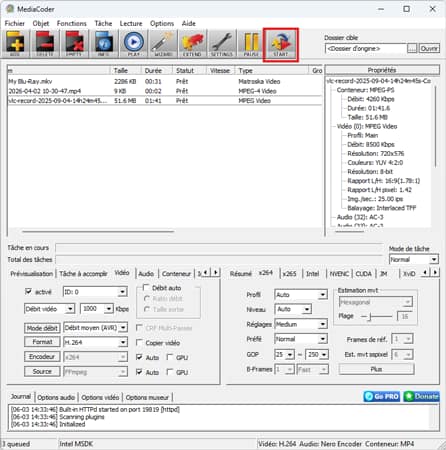
Task: Click the Go PRO button
Action: point(382,396)
